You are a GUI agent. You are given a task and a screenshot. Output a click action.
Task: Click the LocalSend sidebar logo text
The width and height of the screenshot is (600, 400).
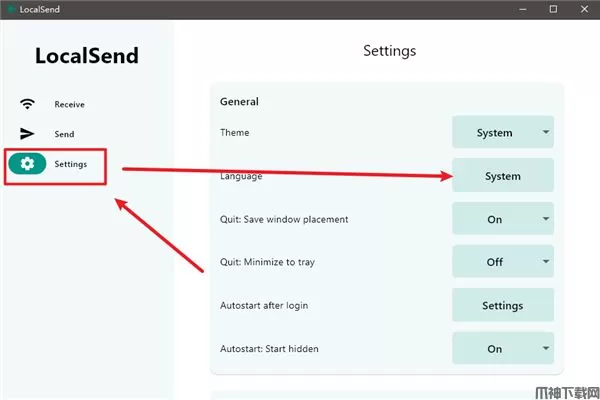point(87,56)
